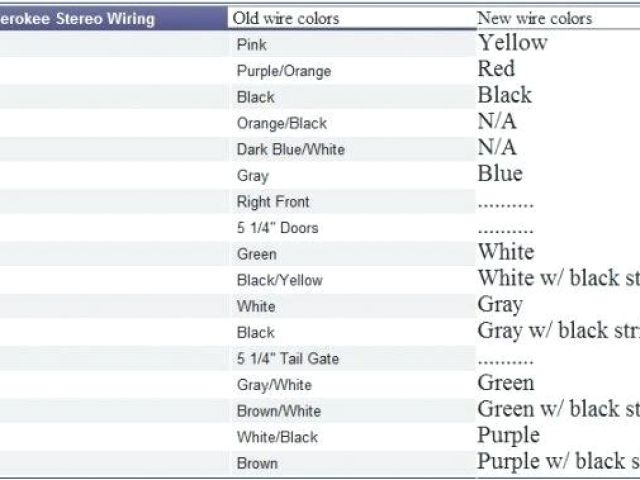640x480 pixels.
Task: Click the 'Dark Blue/White' cell
Action: (x=290, y=149)
